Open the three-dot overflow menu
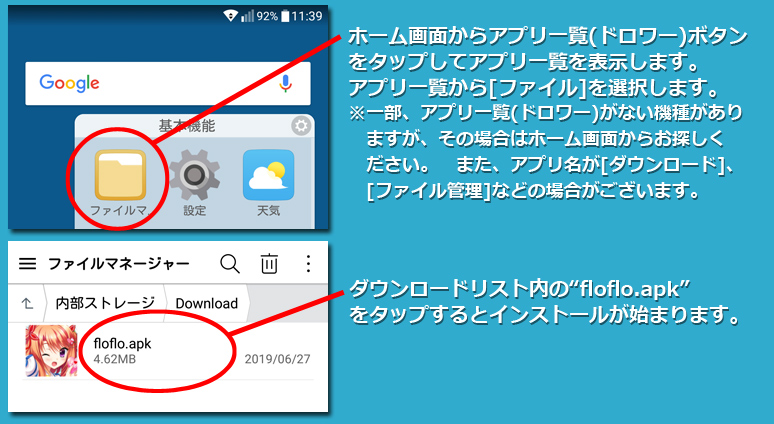 click(309, 264)
